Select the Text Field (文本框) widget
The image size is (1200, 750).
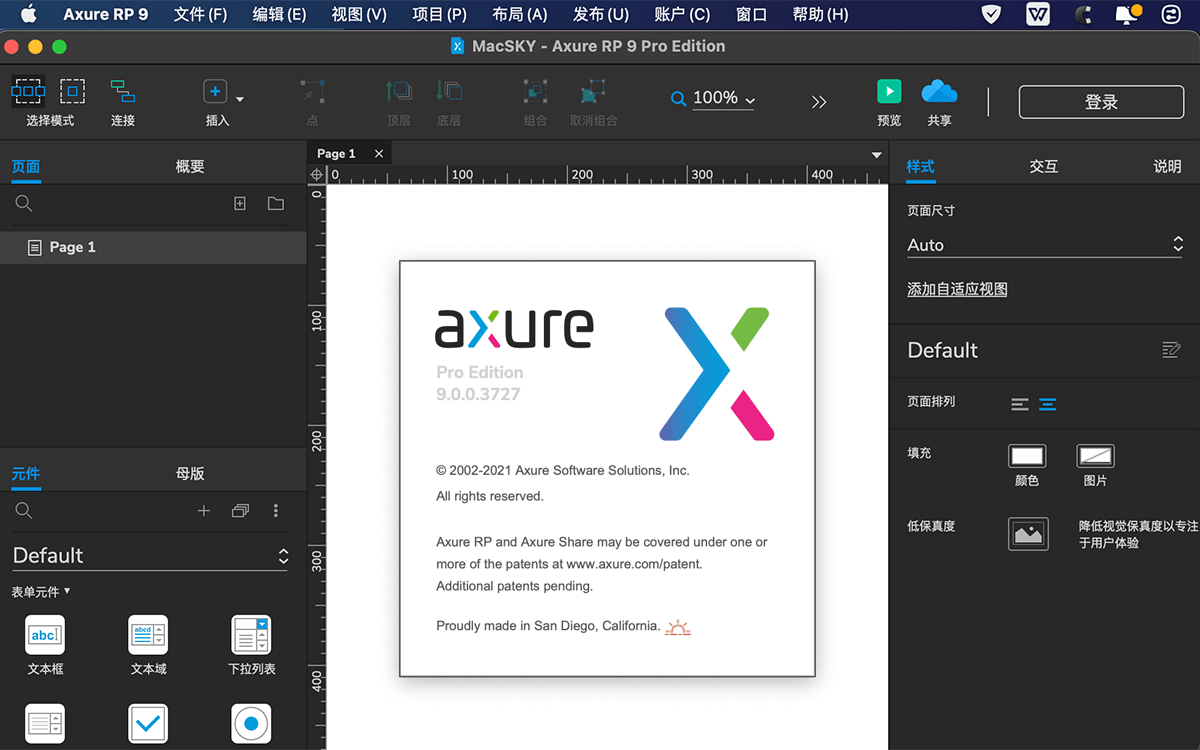pyautogui.click(x=45, y=635)
